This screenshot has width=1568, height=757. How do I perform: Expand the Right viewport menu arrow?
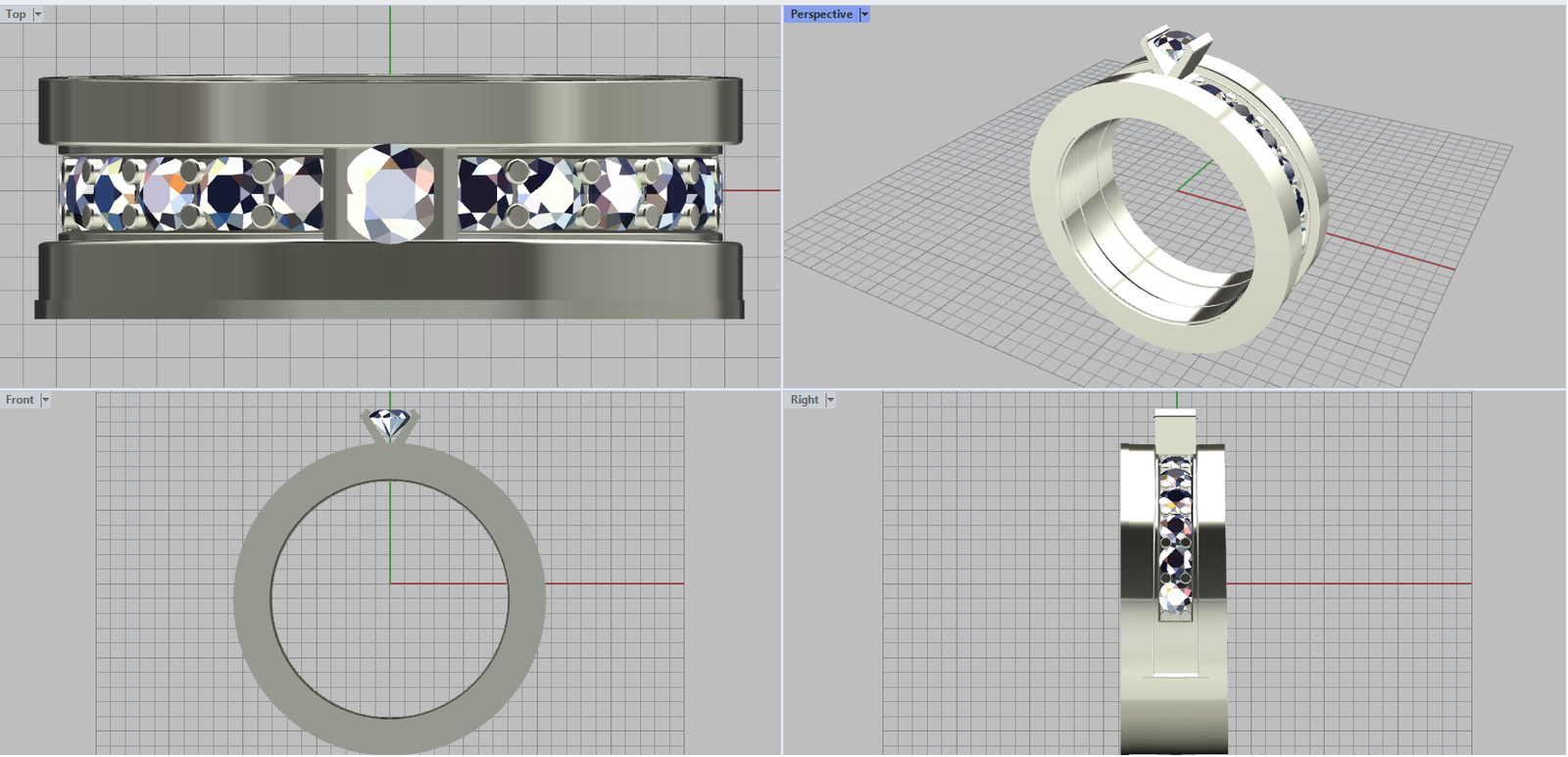830,400
